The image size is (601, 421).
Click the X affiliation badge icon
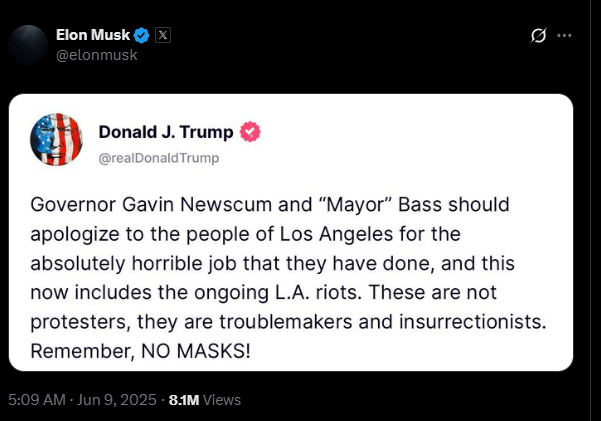click(163, 35)
